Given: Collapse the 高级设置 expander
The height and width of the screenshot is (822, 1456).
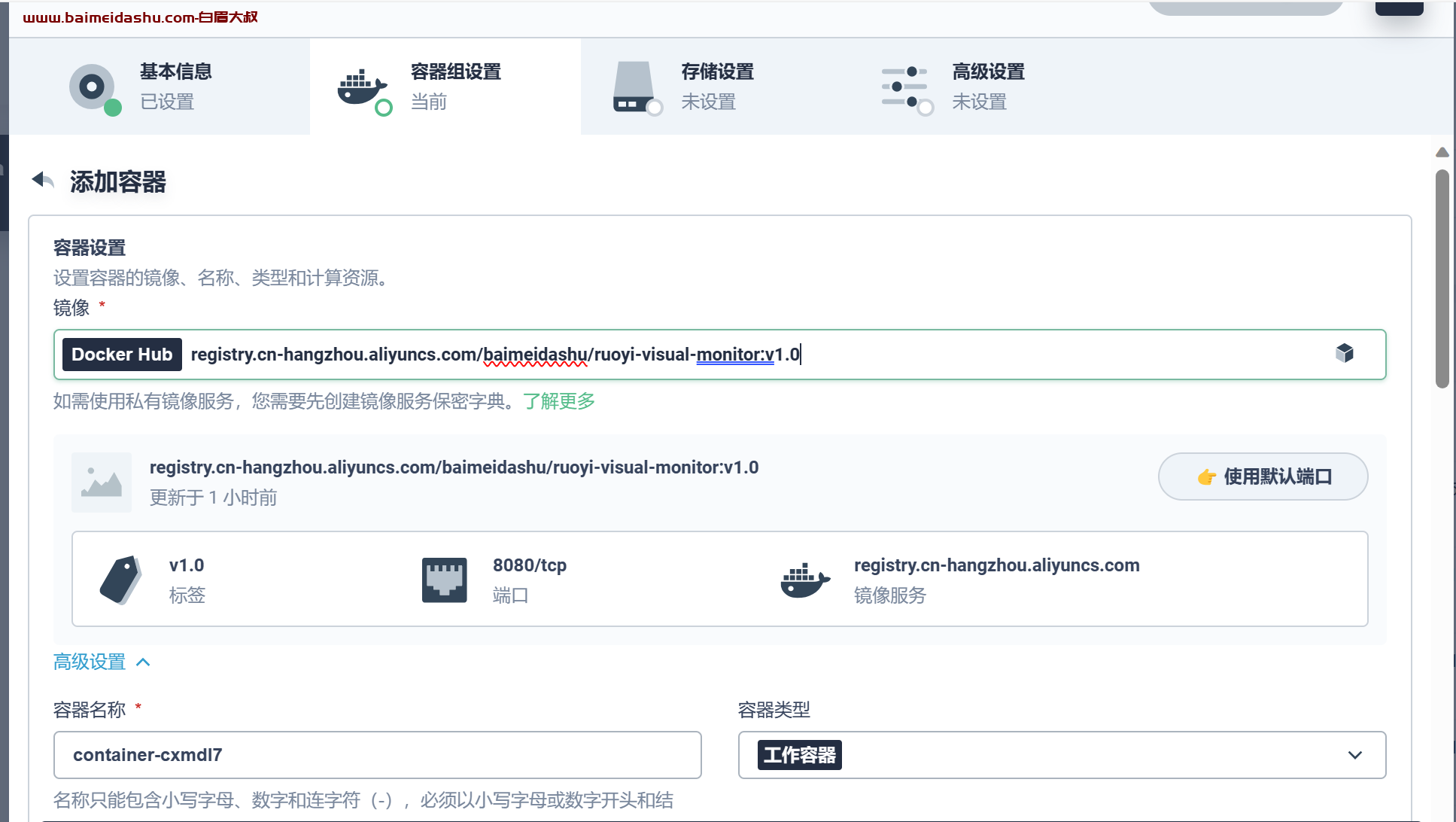Looking at the screenshot, I should coord(102,662).
